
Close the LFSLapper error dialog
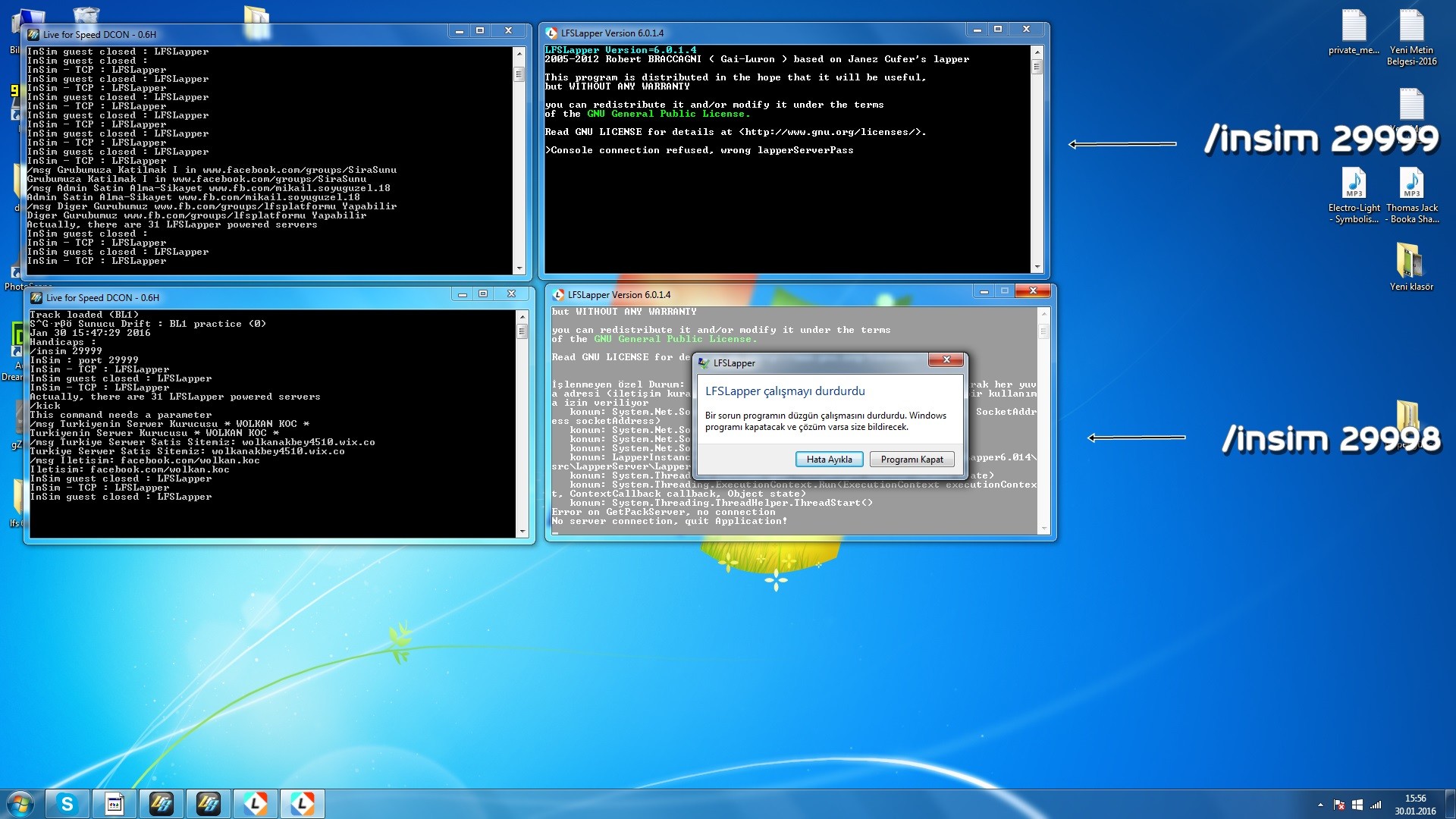click(946, 360)
